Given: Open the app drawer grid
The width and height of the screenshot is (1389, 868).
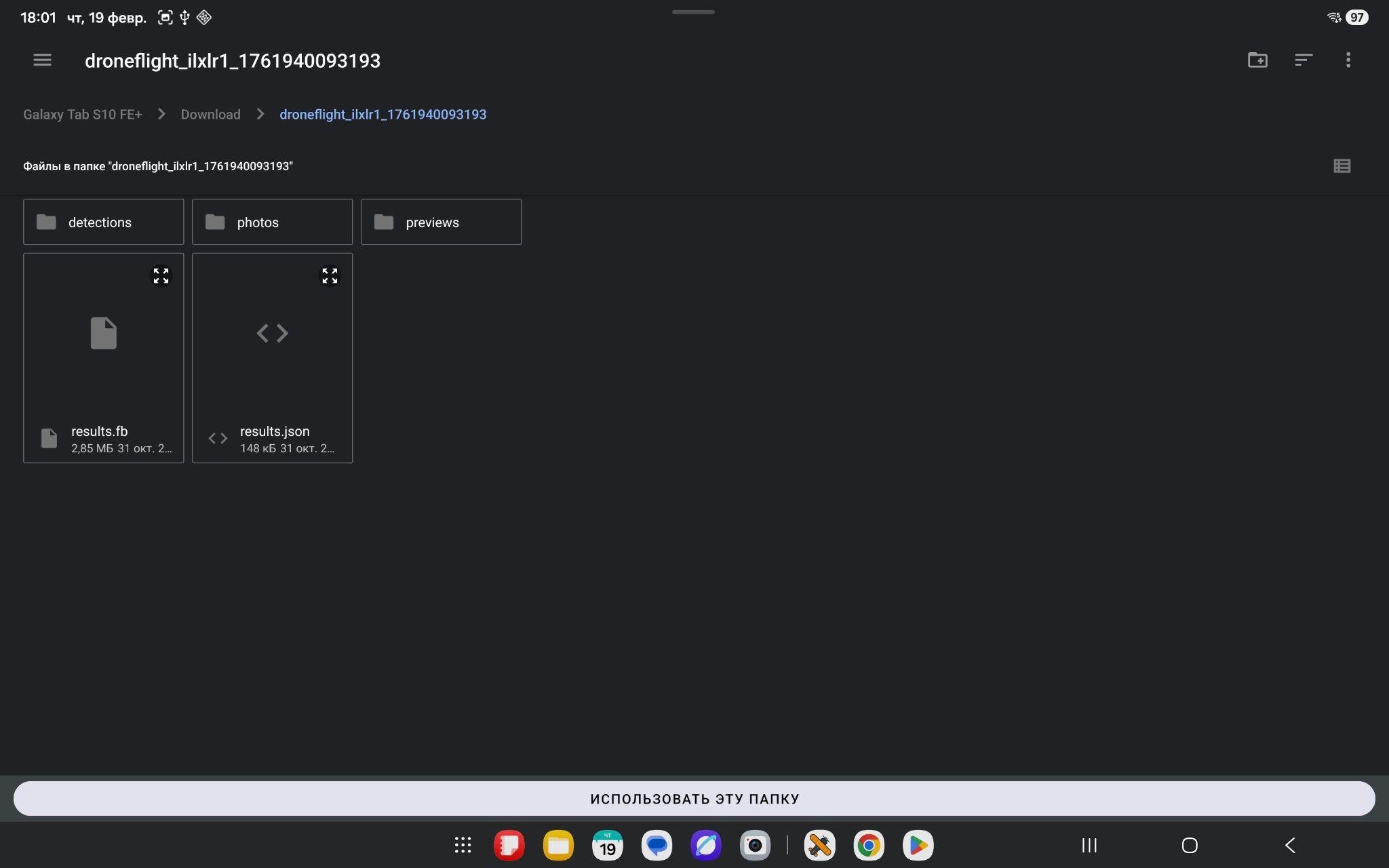Looking at the screenshot, I should (463, 845).
